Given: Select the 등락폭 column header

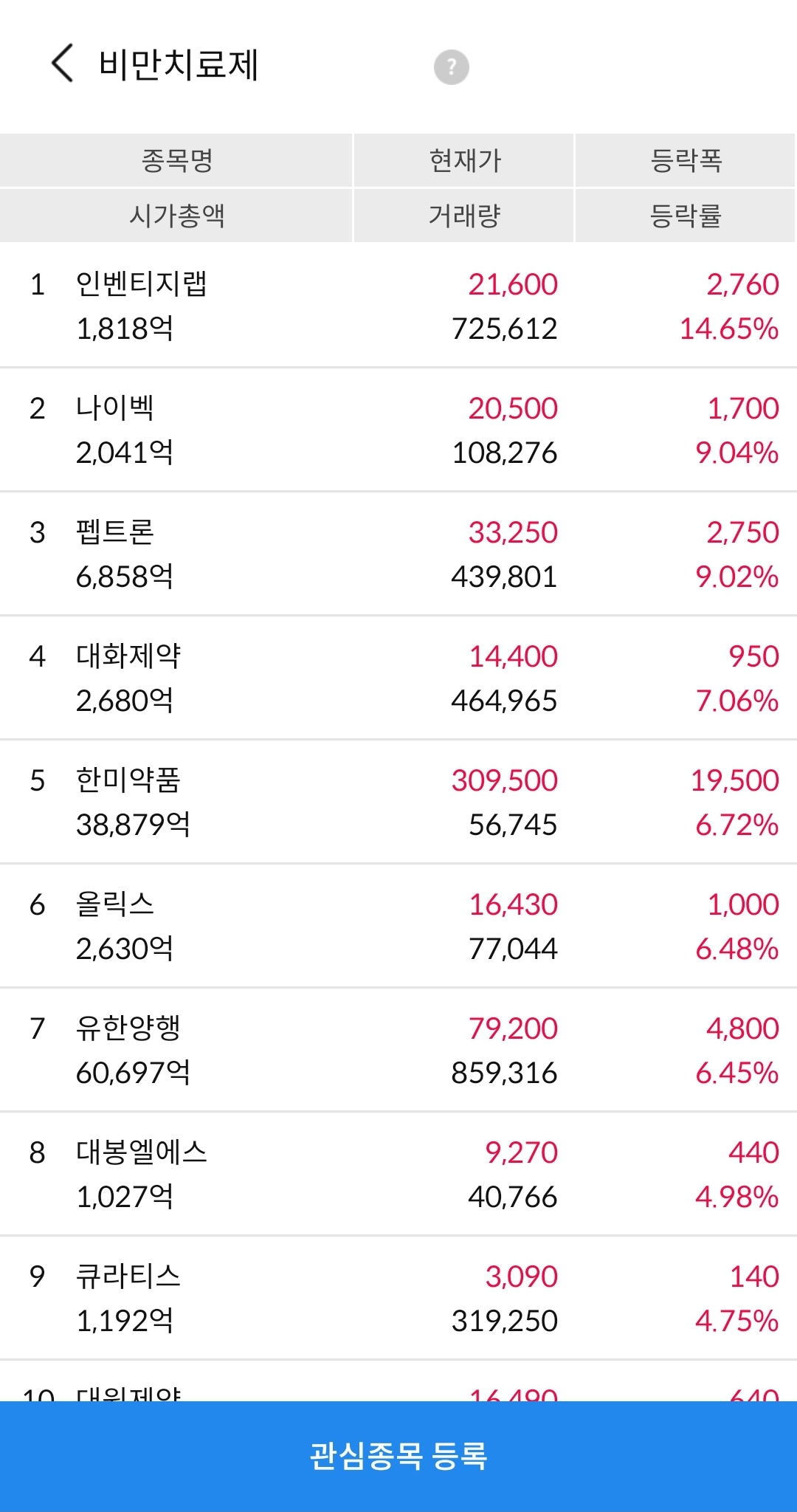Looking at the screenshot, I should [686, 160].
